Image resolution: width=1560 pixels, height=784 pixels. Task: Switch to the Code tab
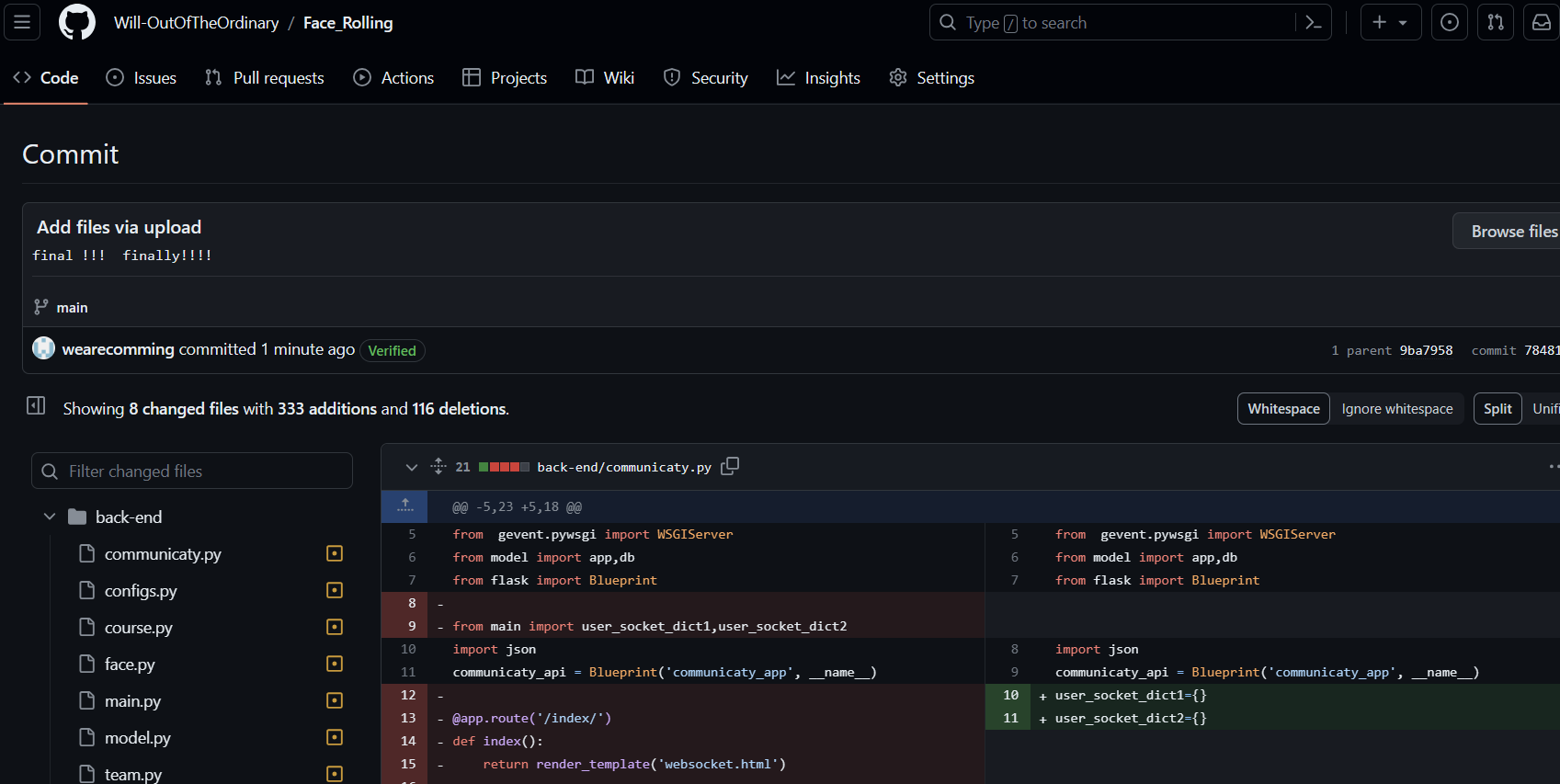point(46,78)
